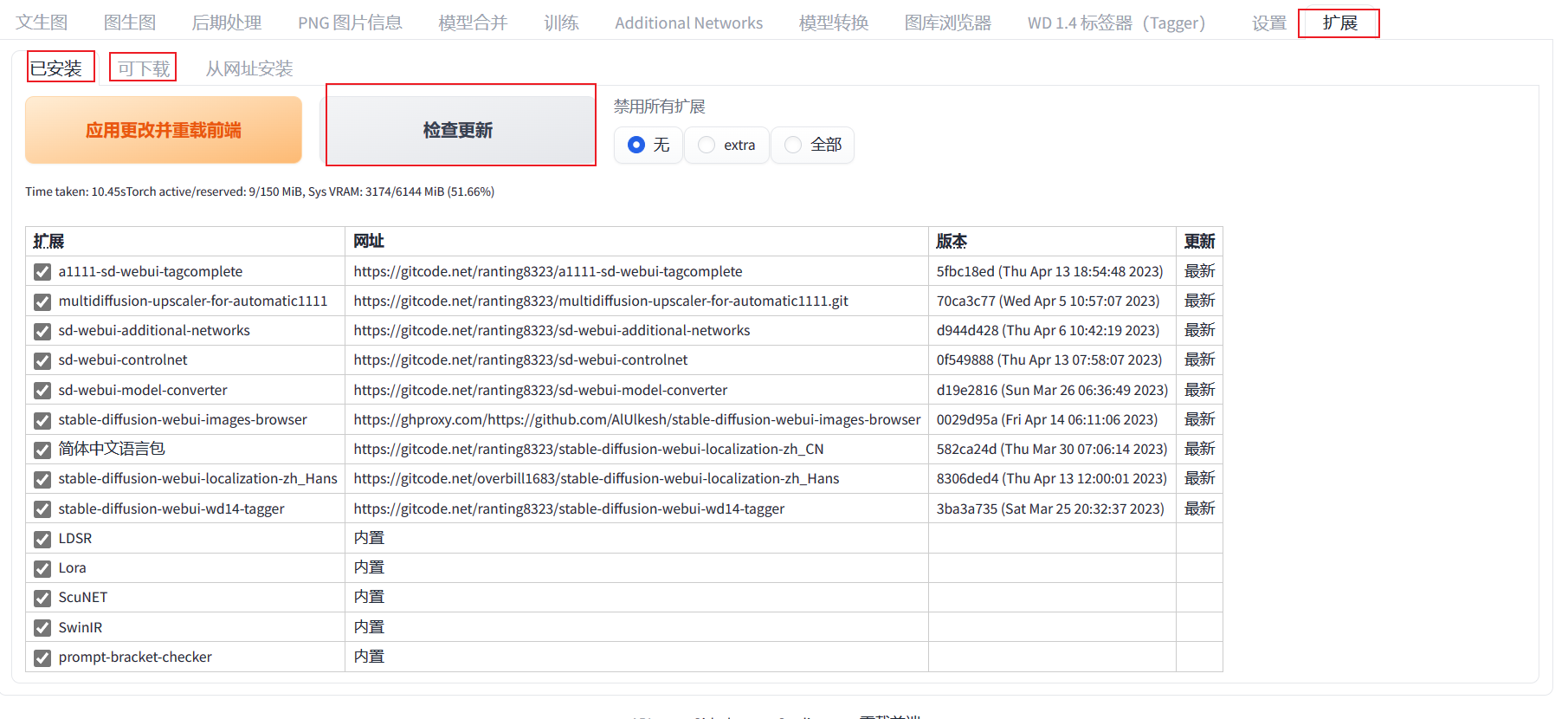Toggle the 简体中文语言包 extension checkbox

(42, 450)
